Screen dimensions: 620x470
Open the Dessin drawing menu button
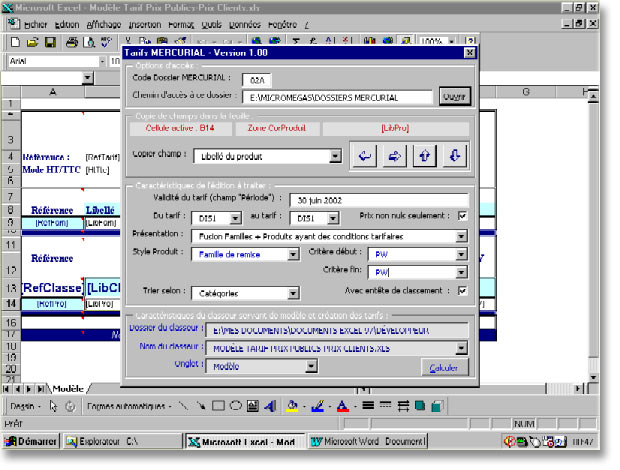[25, 406]
